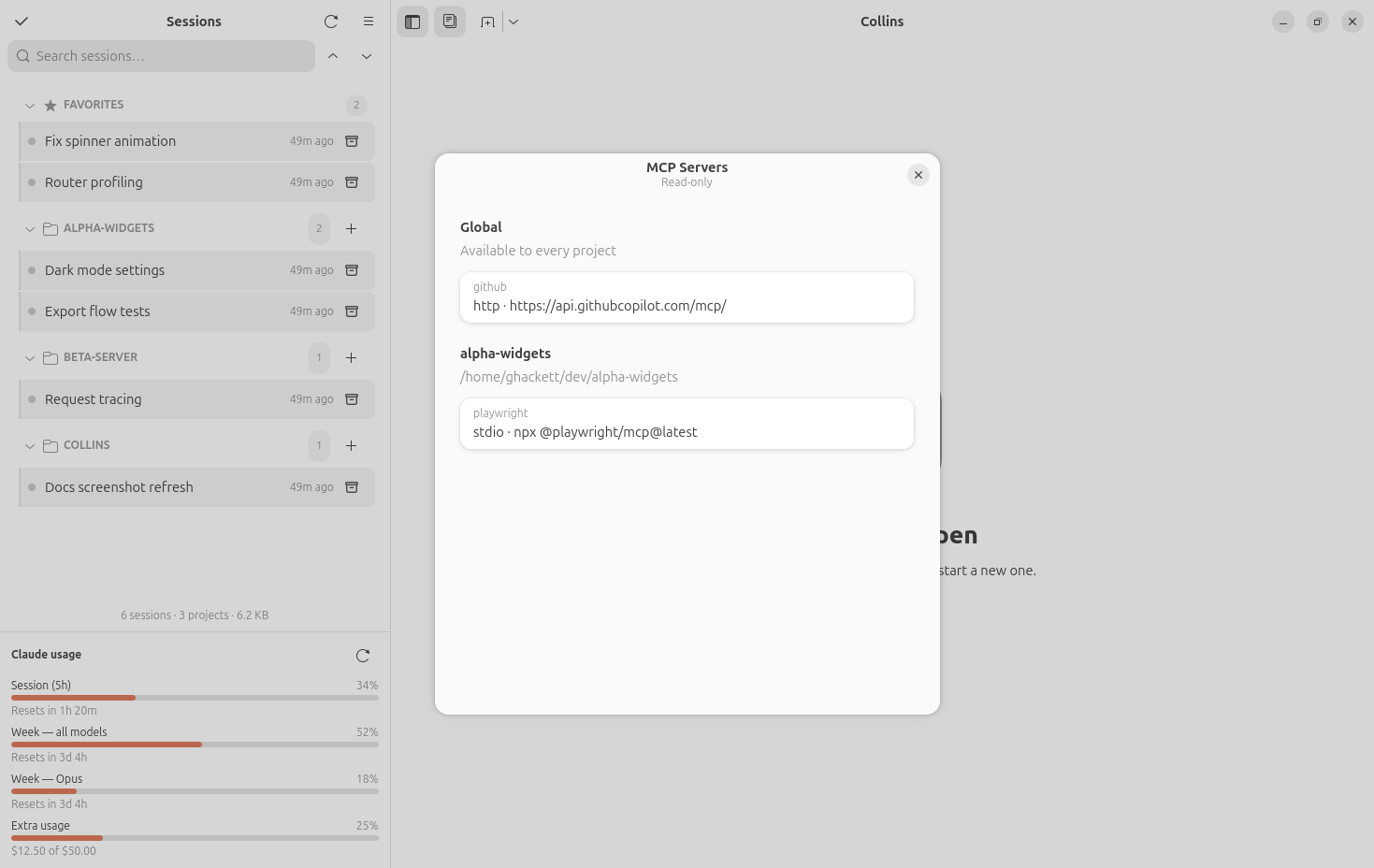Archive the Dark mode settings session
This screenshot has width=1374, height=868.
[352, 270]
